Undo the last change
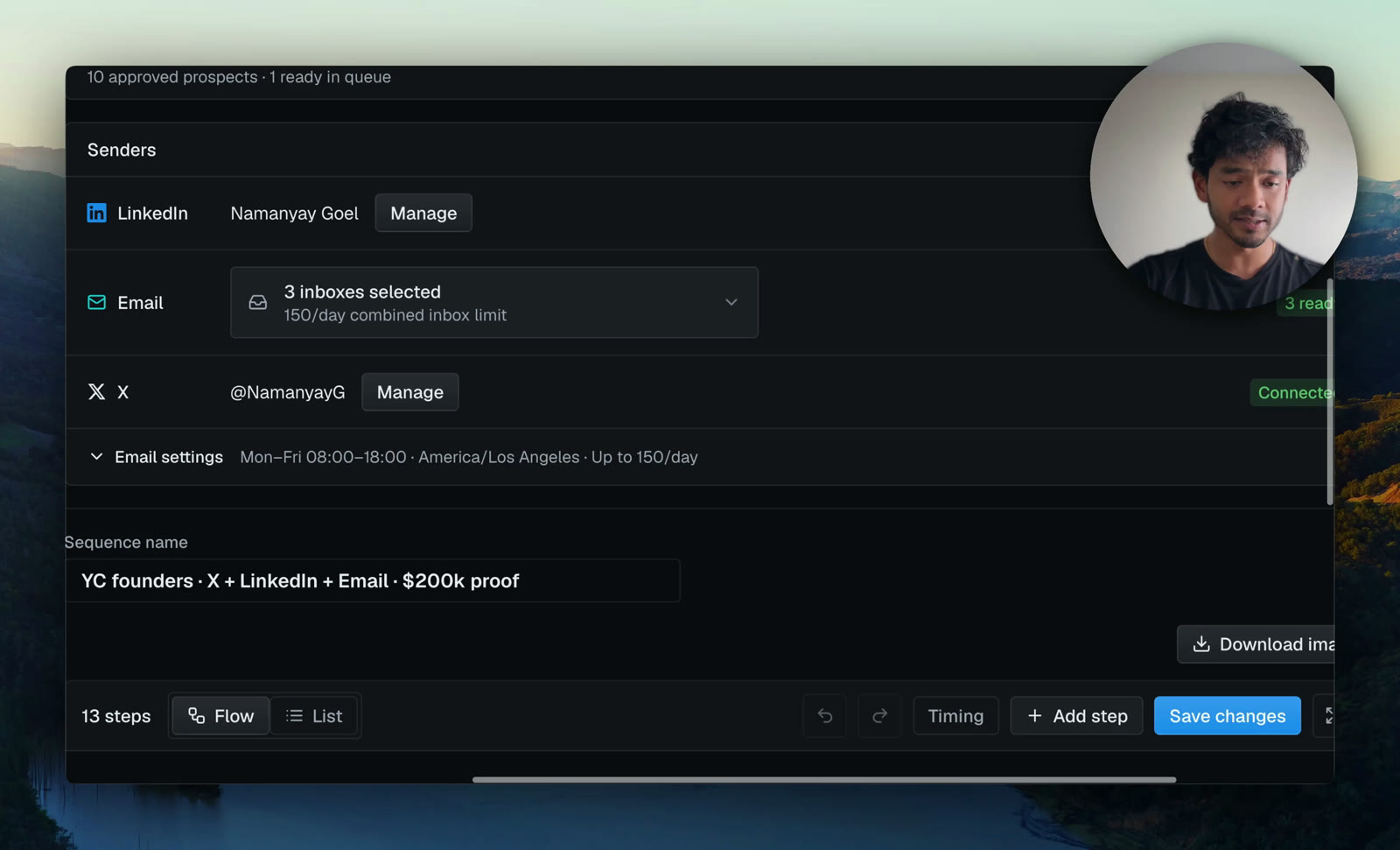Image resolution: width=1400 pixels, height=850 pixels. click(x=824, y=716)
